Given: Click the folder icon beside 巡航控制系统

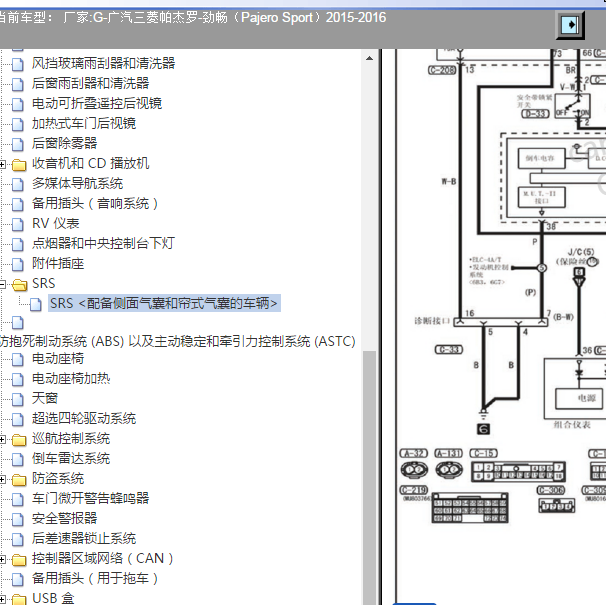Looking at the screenshot, I should pos(19,440).
